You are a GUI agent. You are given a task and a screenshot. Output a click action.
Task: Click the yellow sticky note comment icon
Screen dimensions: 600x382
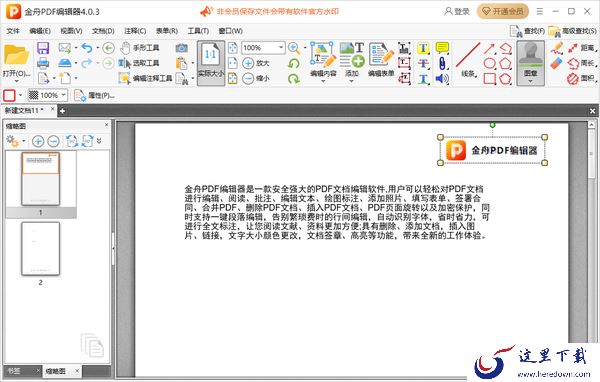(442, 47)
